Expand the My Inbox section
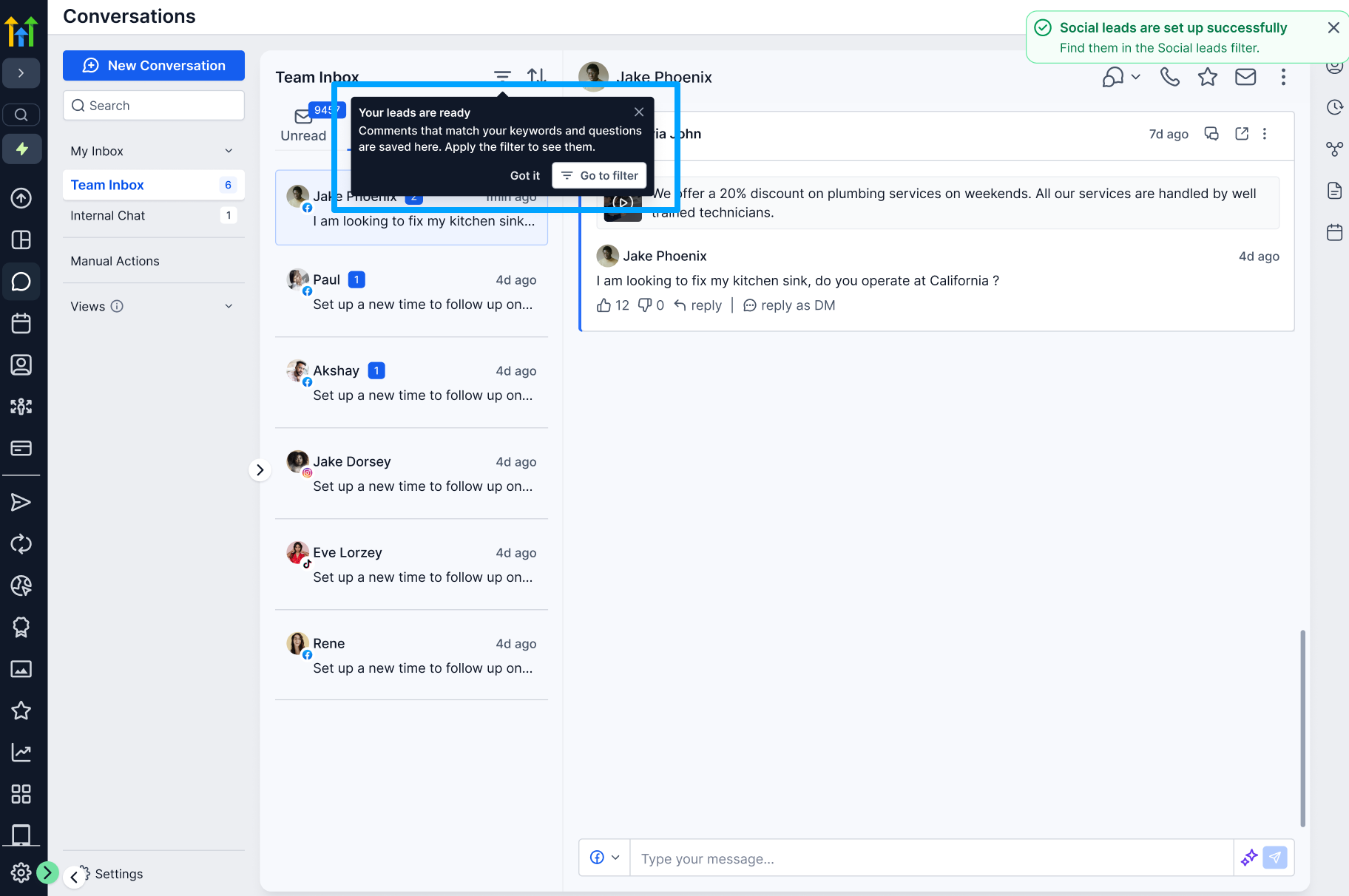The image size is (1349, 896). click(x=153, y=151)
